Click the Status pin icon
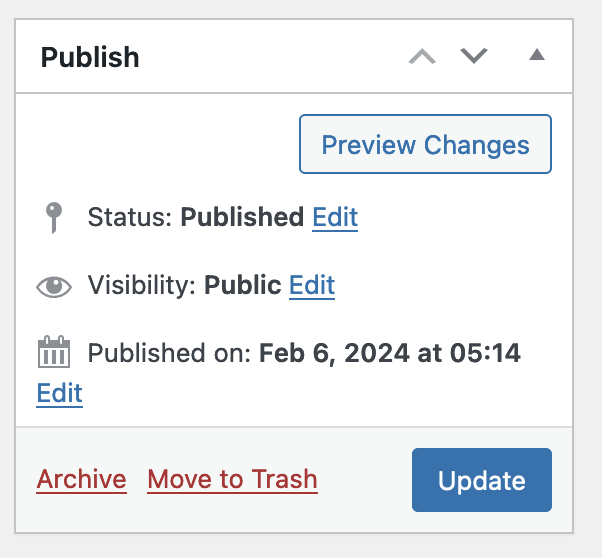The image size is (602, 558). [x=54, y=217]
